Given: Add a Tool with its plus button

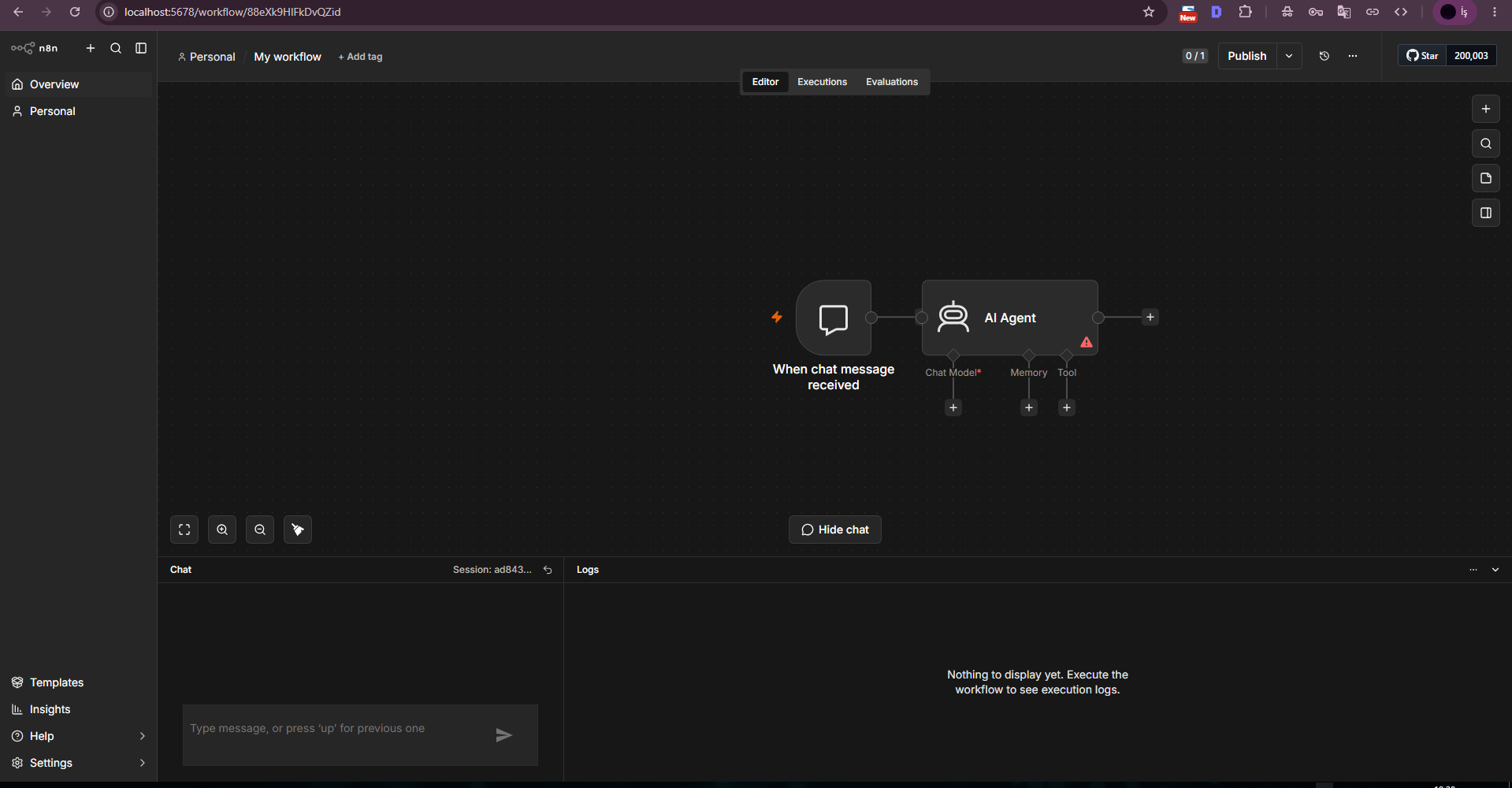Looking at the screenshot, I should [1067, 407].
